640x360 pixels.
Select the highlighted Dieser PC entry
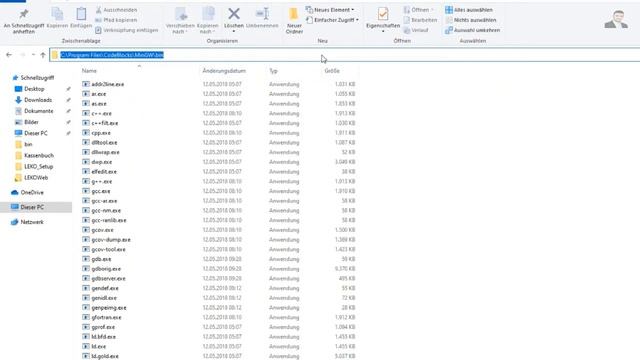click(x=36, y=207)
